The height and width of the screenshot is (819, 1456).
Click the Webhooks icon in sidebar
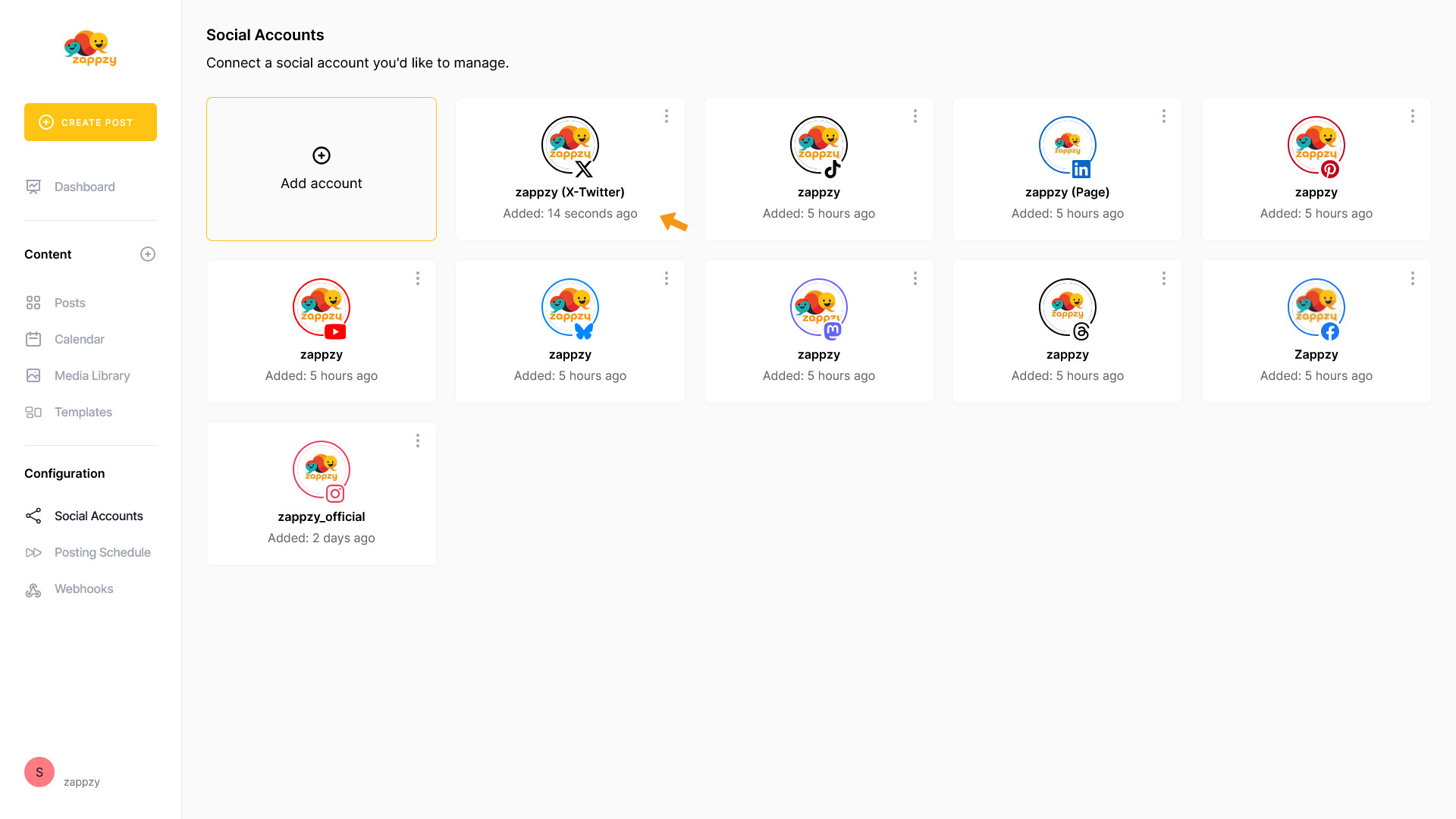(33, 589)
